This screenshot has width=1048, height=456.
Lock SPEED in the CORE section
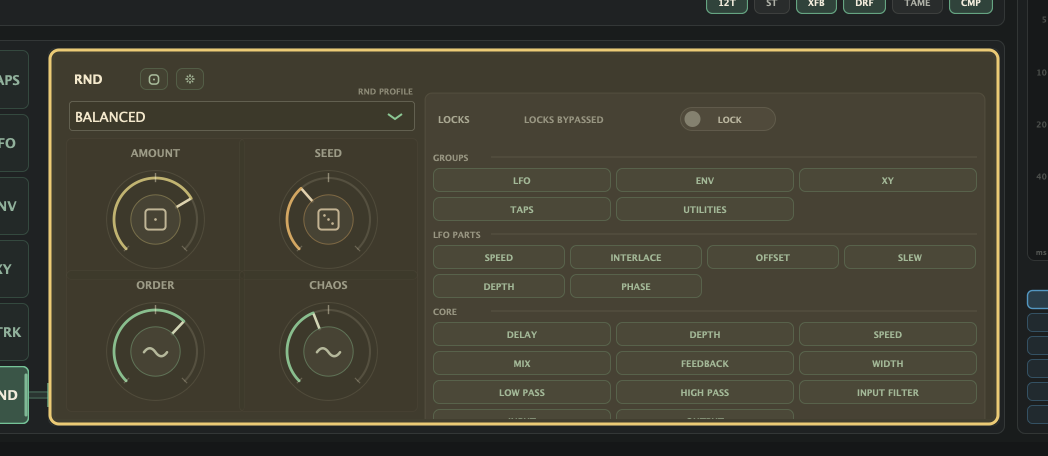[x=888, y=334]
